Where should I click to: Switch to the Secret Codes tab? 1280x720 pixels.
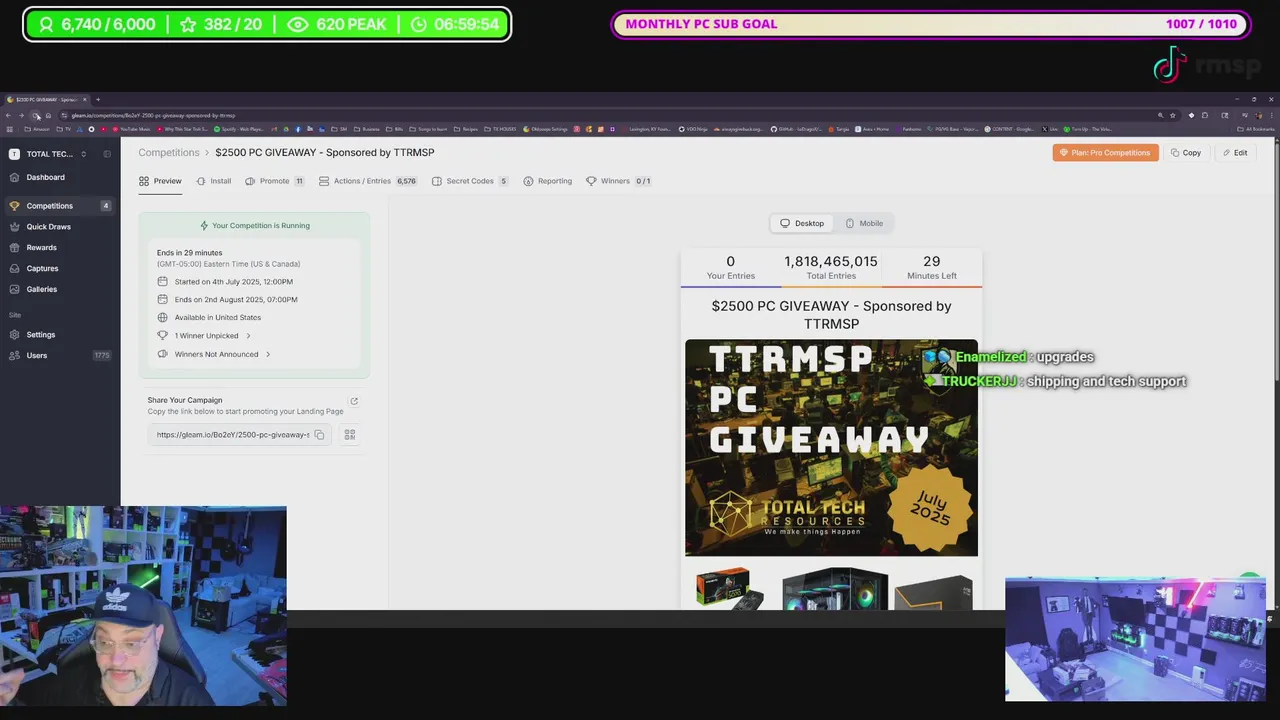(x=470, y=181)
